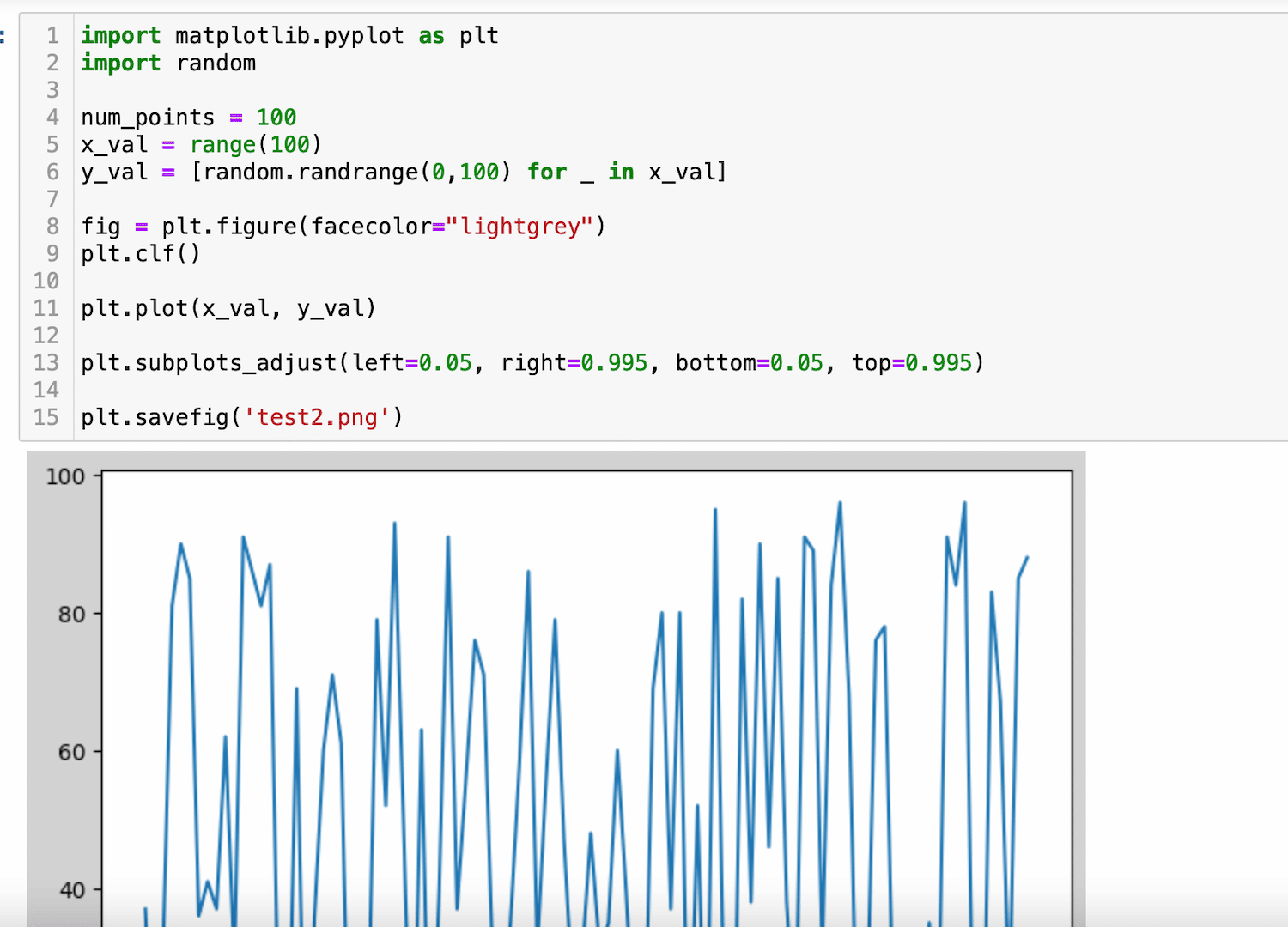
Task: Select the "lightgrey" string literal
Action: pyautogui.click(x=521, y=226)
